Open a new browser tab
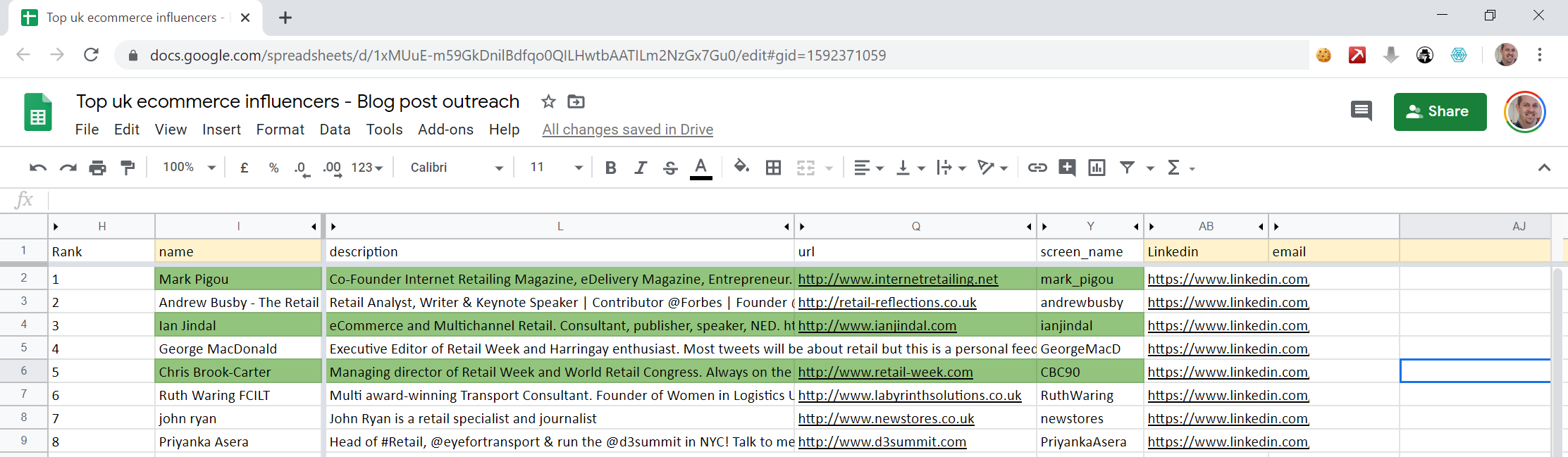1568x457 pixels. [x=285, y=18]
